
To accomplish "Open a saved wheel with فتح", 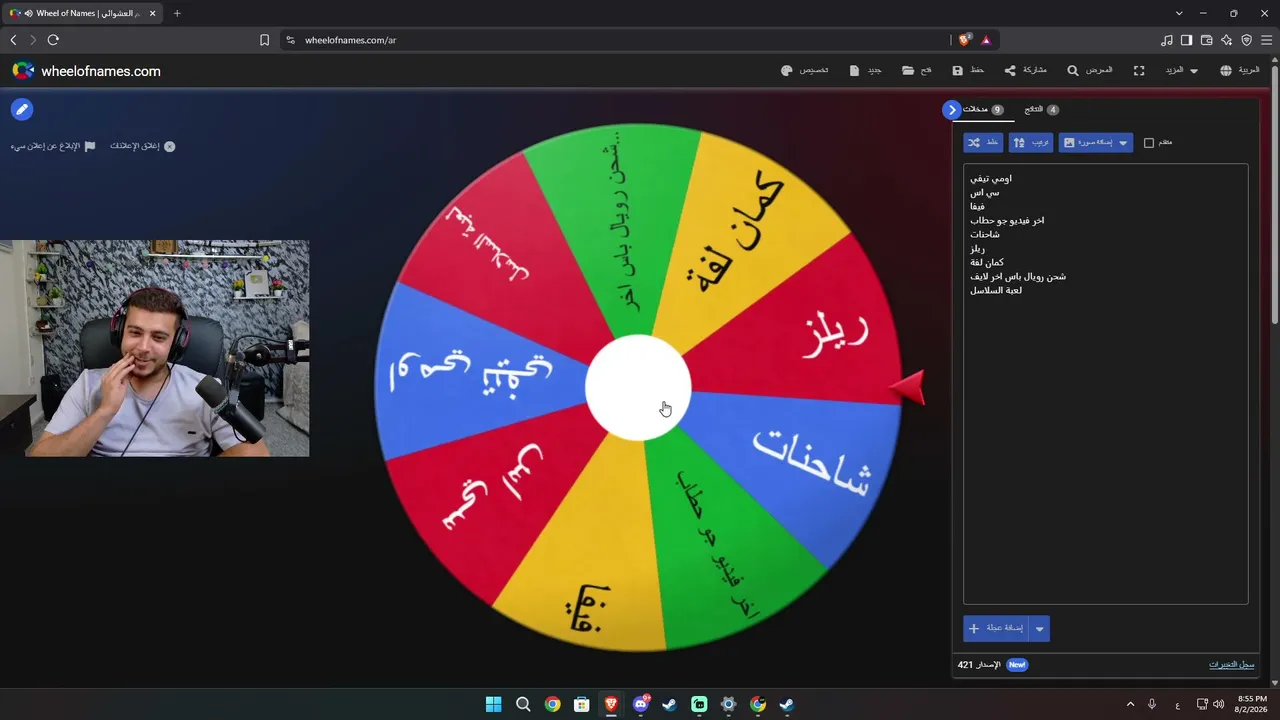I will pos(917,71).
